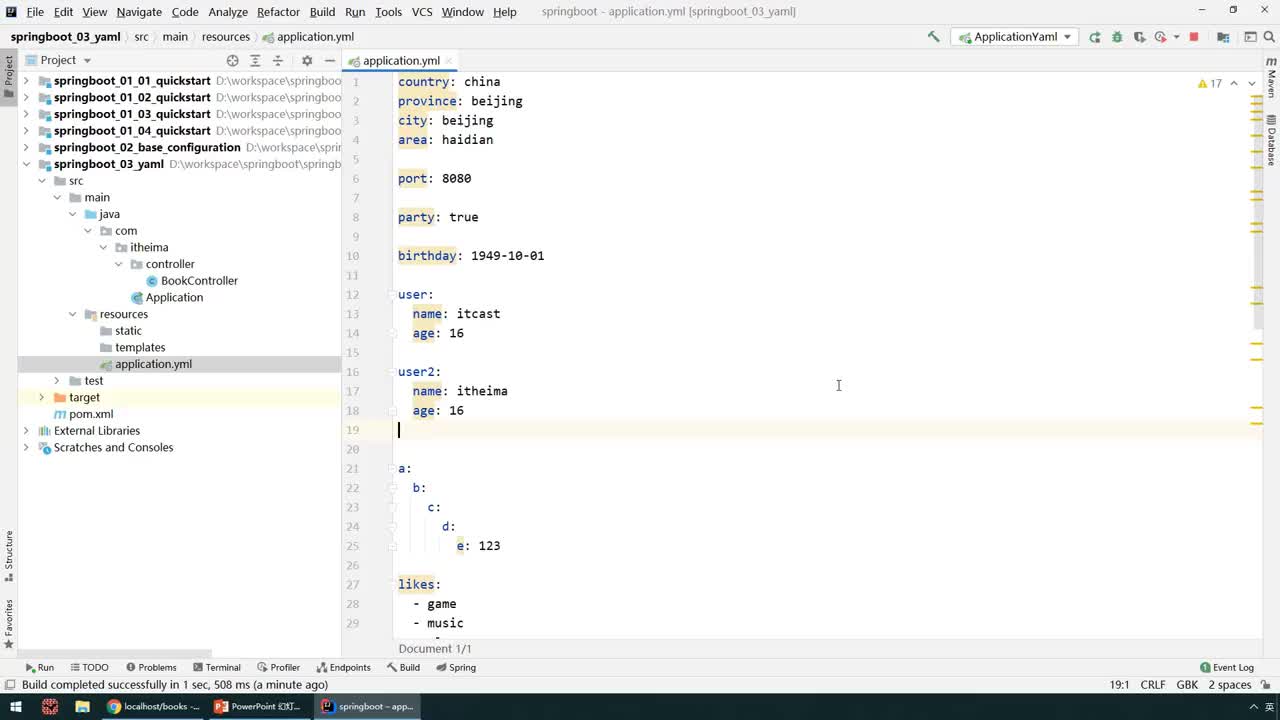The image size is (1280, 720).
Task: Select opened file with the locate icon
Action: coord(233,60)
